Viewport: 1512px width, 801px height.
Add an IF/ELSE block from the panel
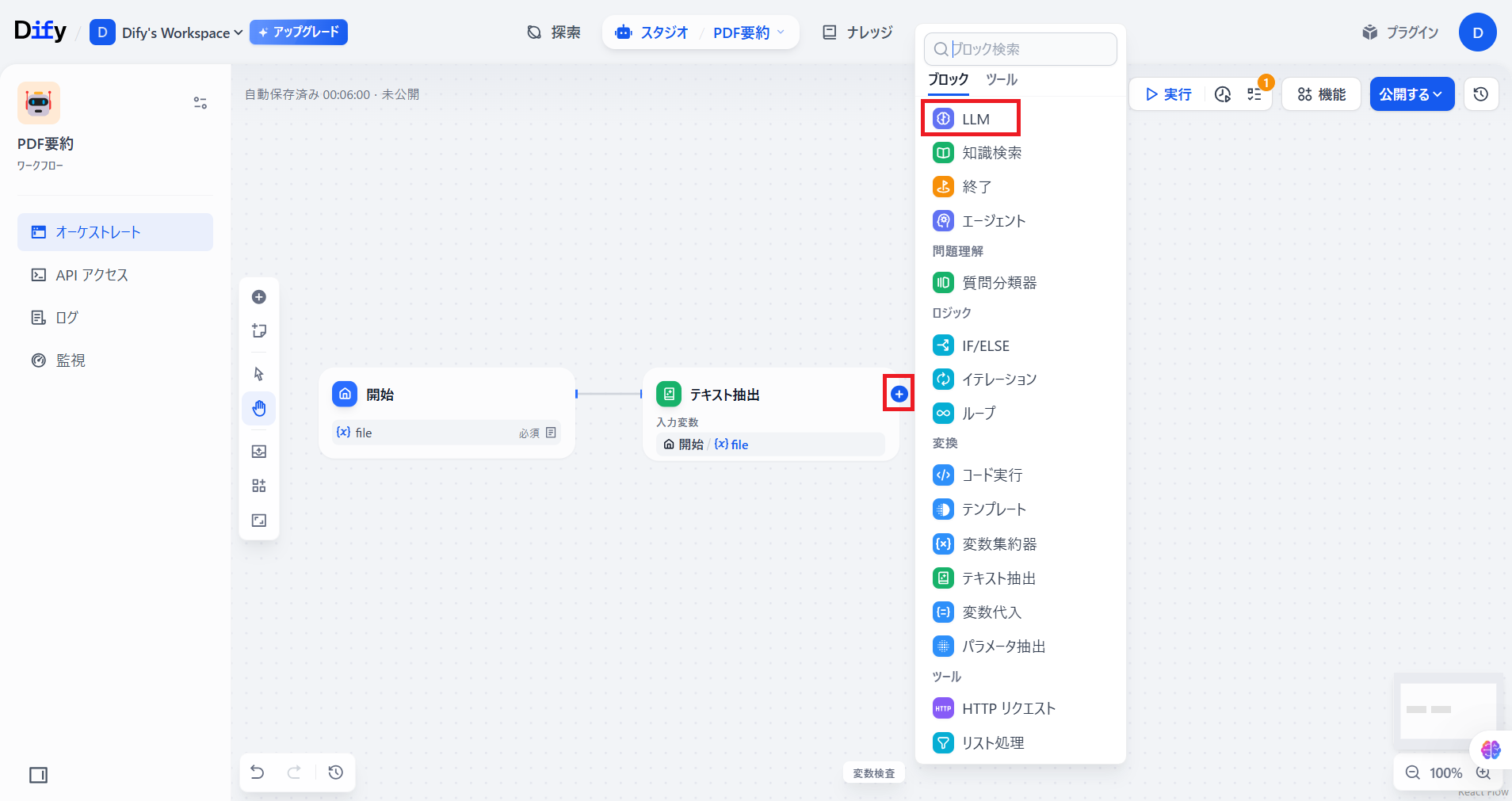click(x=985, y=345)
